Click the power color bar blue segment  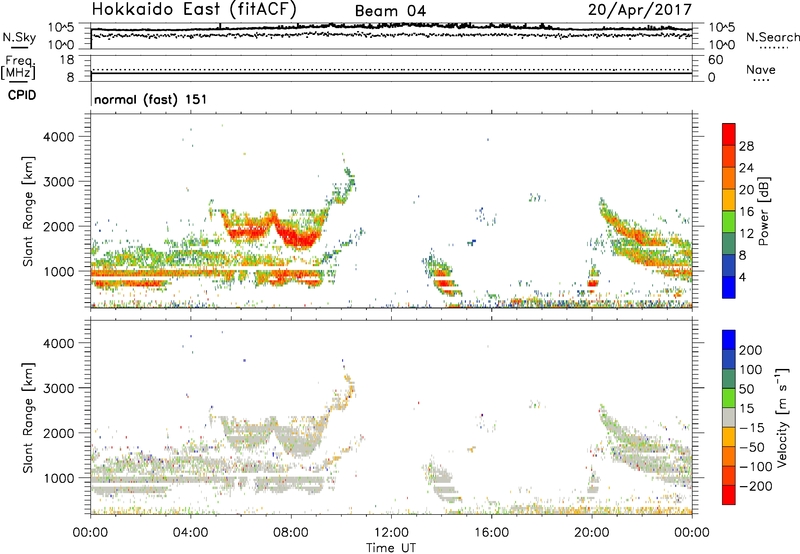tap(729, 287)
